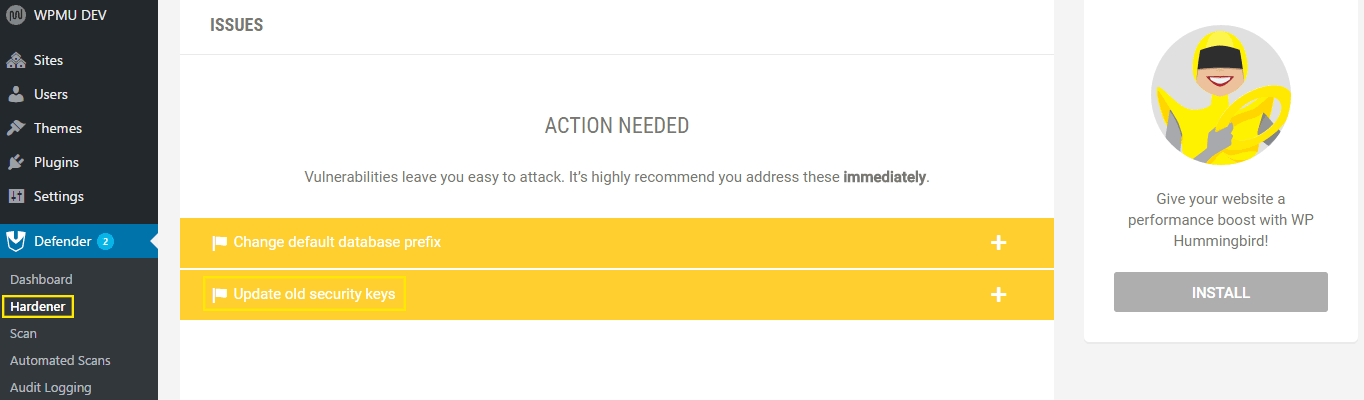The width and height of the screenshot is (1364, 400).
Task: Click the flag icon beside security keys
Action: 219,295
